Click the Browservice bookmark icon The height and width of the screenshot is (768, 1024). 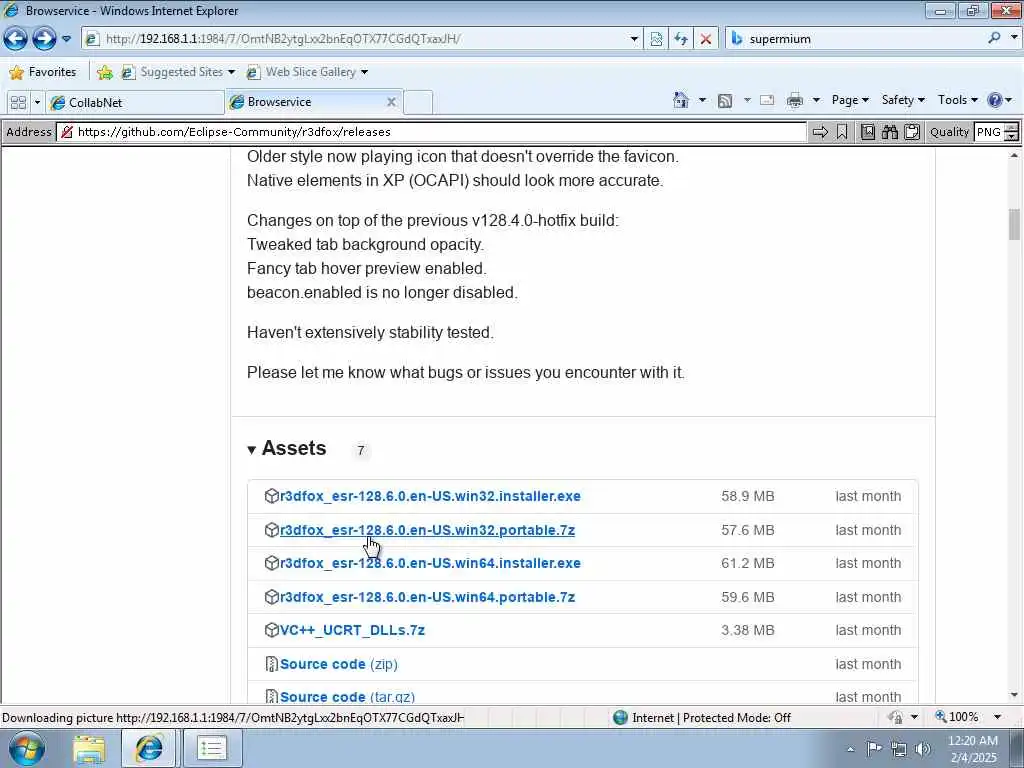842,133
